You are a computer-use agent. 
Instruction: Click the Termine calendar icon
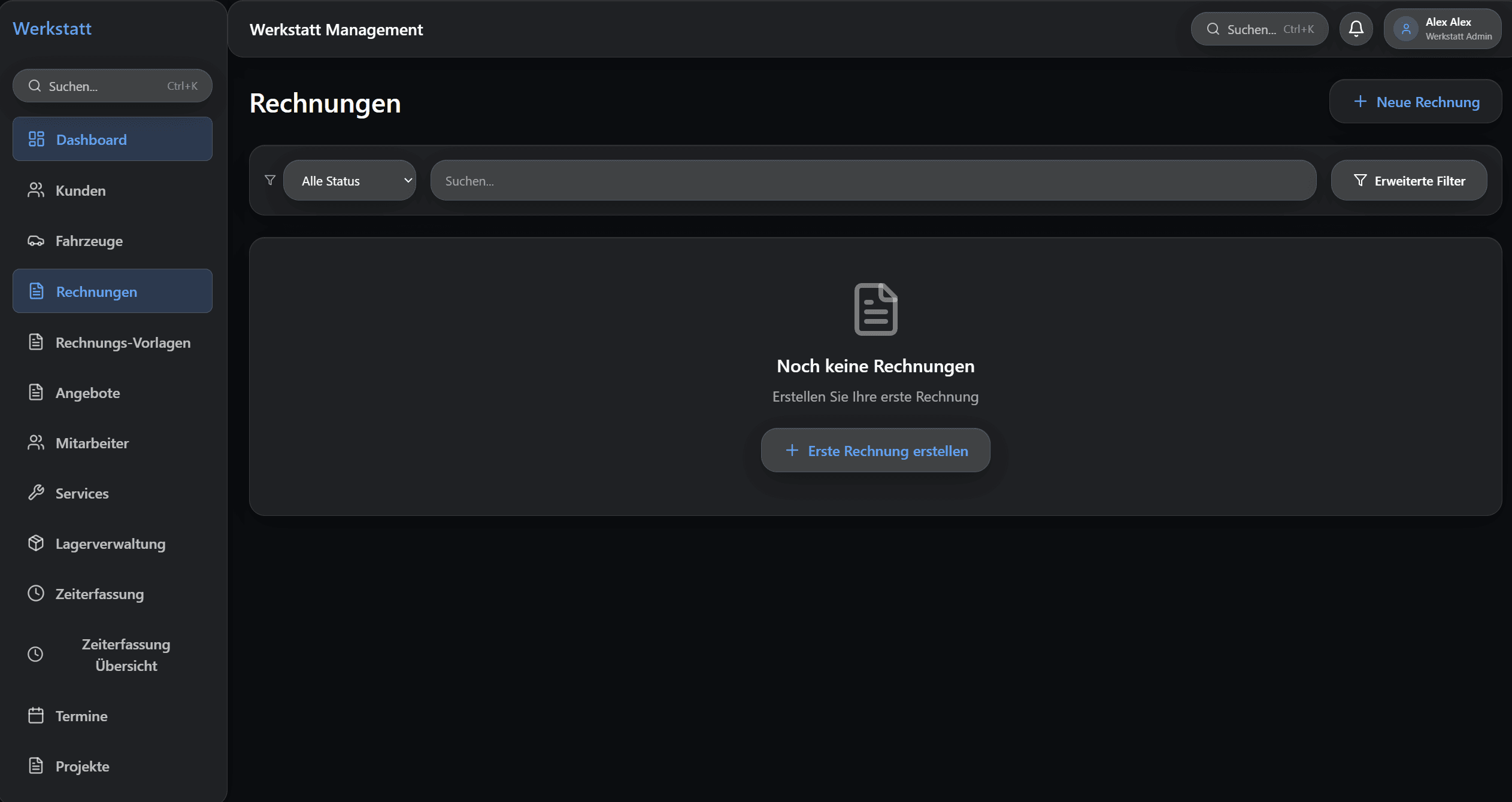point(36,716)
